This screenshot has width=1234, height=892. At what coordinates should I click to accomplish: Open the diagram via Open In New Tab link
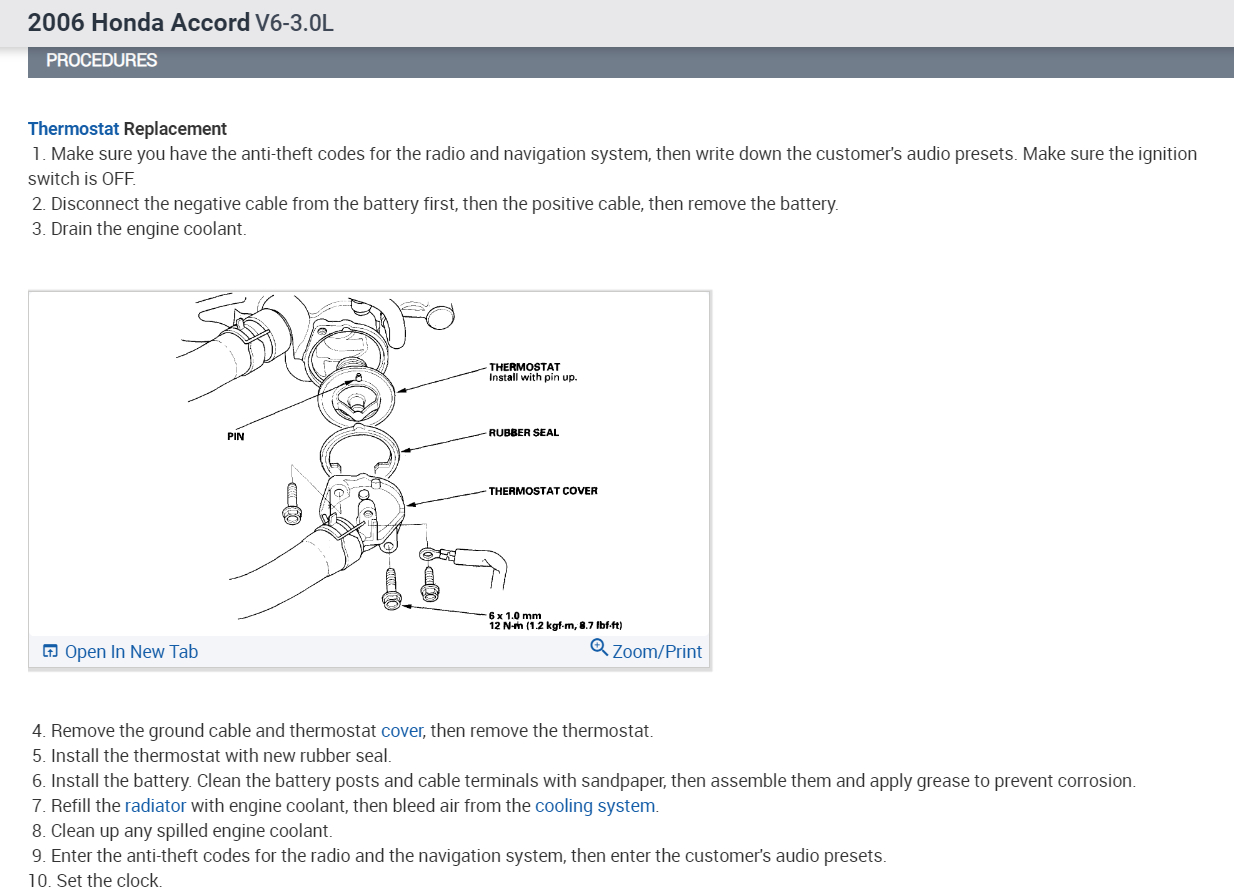point(131,652)
